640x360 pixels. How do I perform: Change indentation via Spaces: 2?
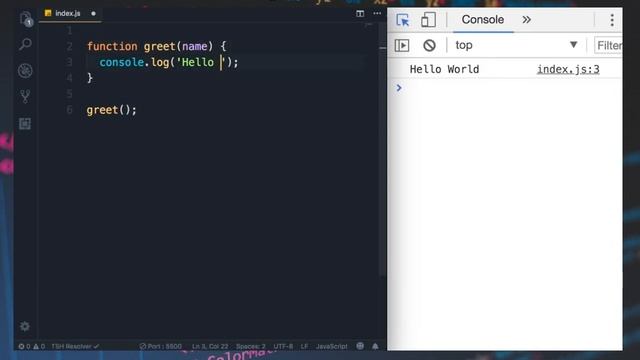(251, 347)
